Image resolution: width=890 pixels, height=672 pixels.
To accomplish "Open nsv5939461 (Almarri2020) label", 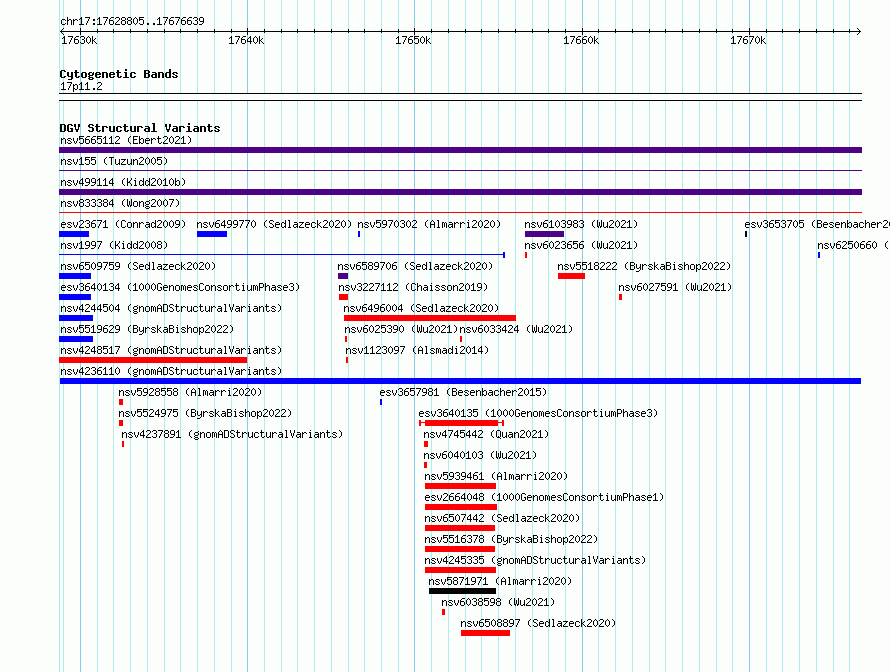I will click(496, 476).
